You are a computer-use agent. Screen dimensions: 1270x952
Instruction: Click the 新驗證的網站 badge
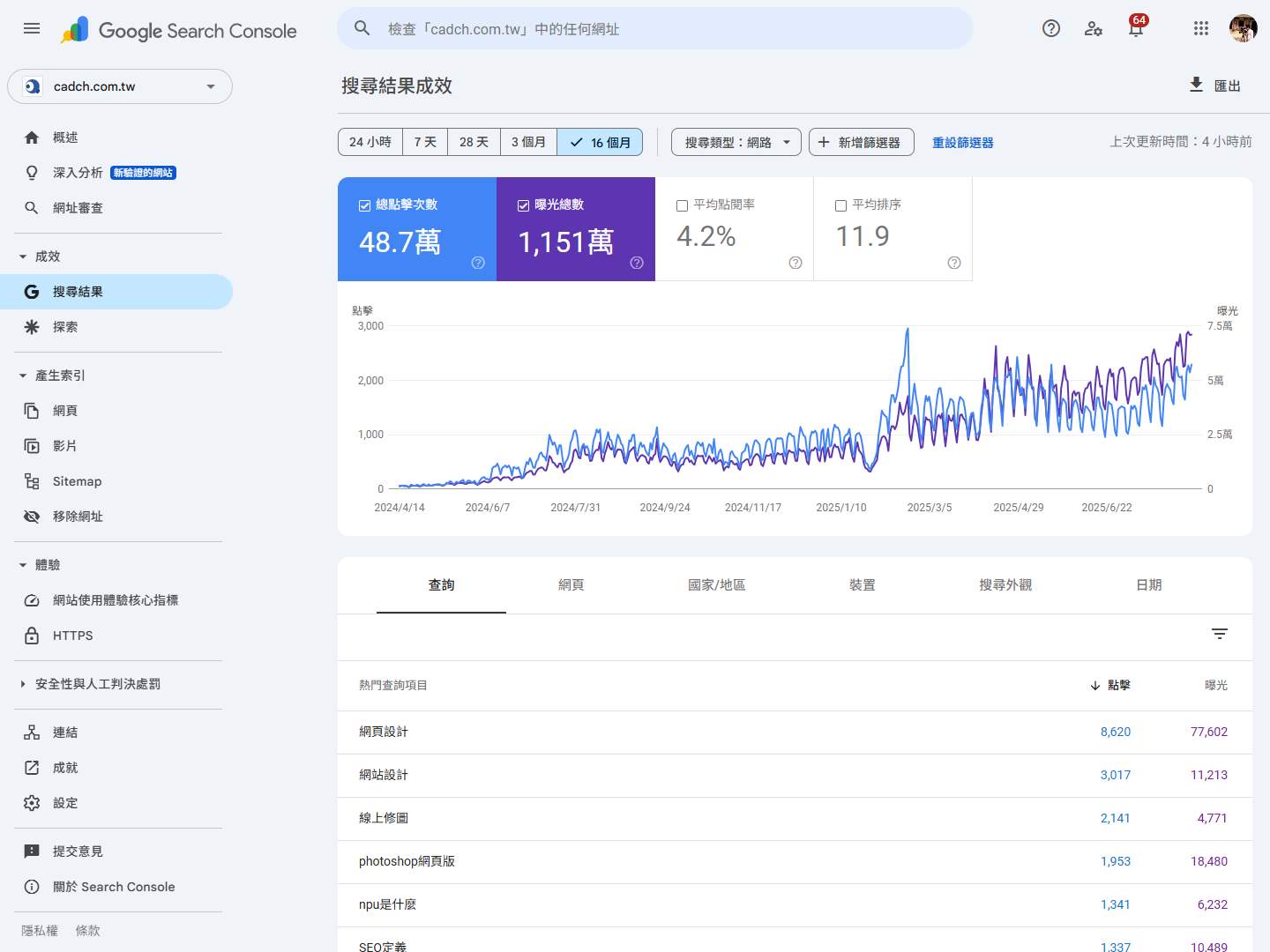pos(143,173)
